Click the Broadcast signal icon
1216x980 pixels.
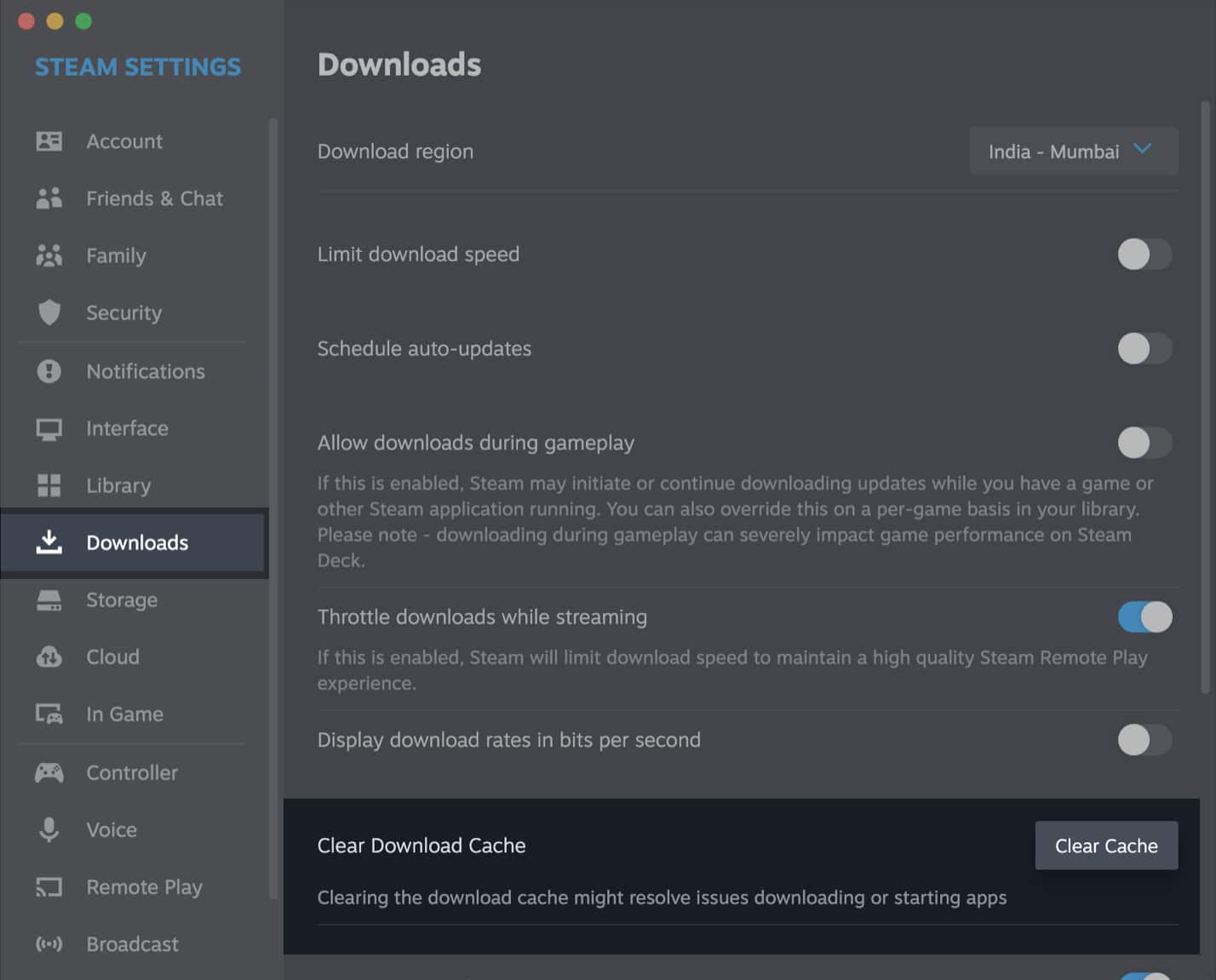[49, 944]
